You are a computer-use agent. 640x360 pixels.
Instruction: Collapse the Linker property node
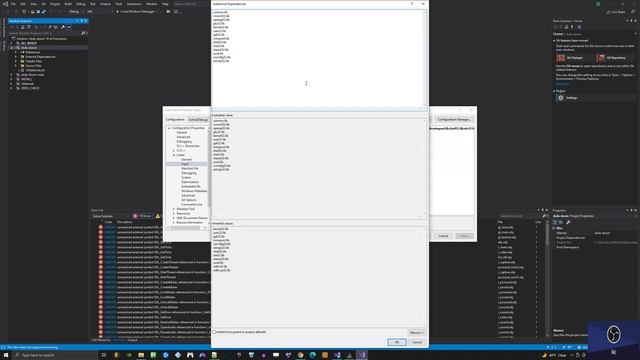(x=174, y=155)
